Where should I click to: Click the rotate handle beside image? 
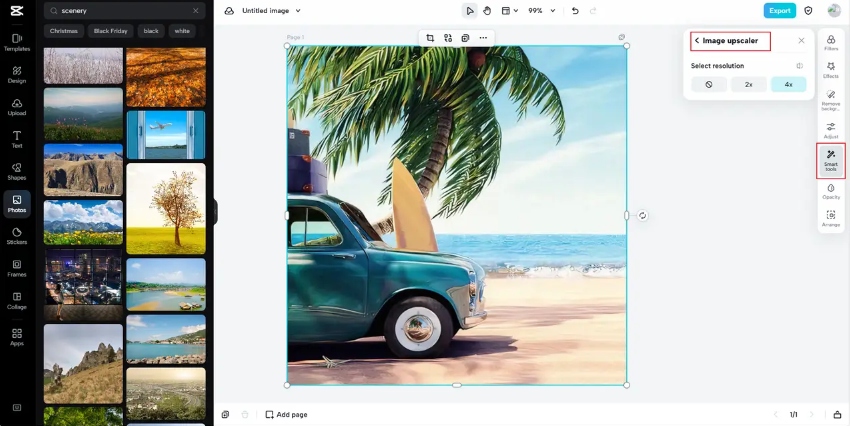click(642, 215)
